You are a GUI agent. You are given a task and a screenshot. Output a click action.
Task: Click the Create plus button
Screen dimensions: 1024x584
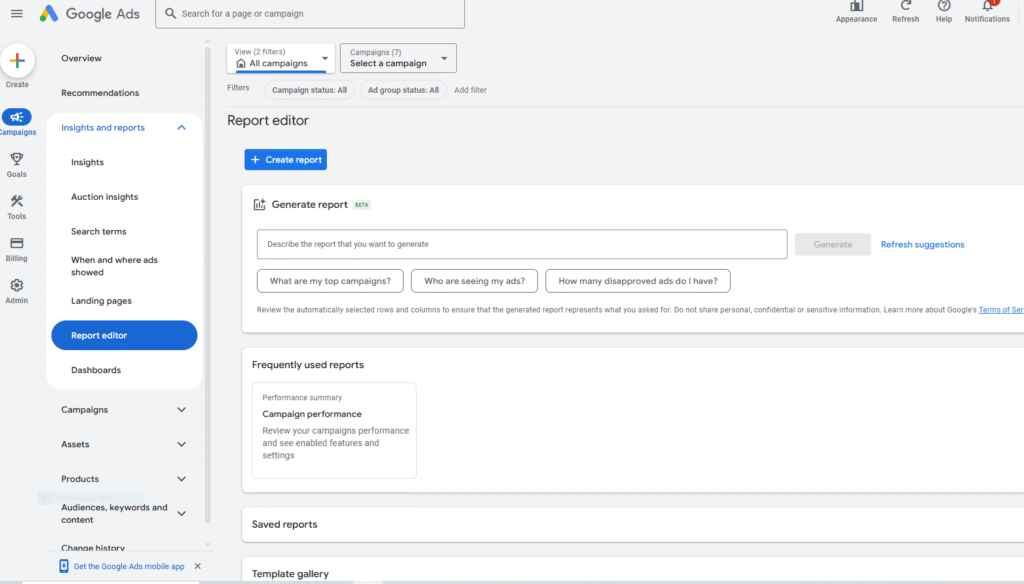[17, 61]
